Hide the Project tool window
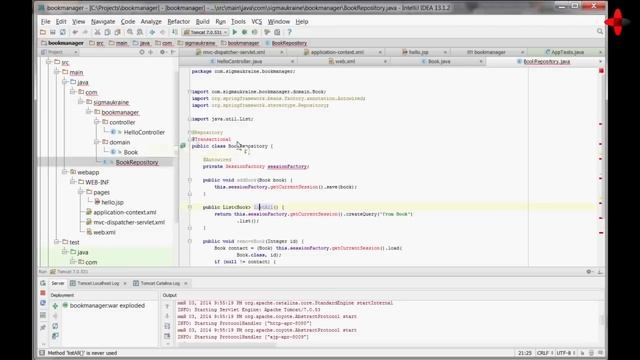 tap(173, 52)
